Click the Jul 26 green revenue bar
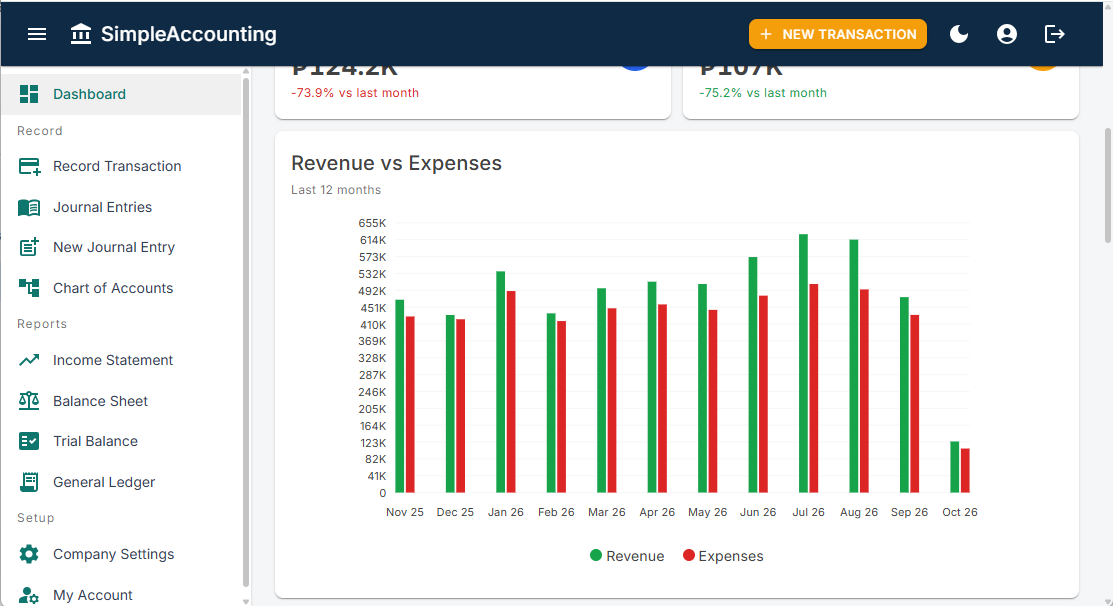 point(804,363)
